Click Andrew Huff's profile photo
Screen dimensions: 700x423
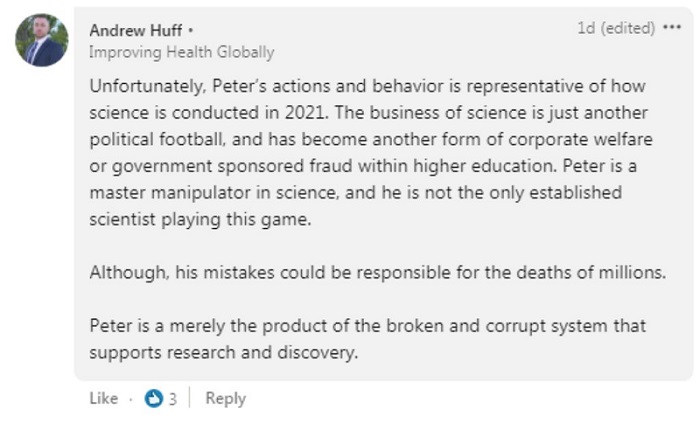tap(42, 40)
